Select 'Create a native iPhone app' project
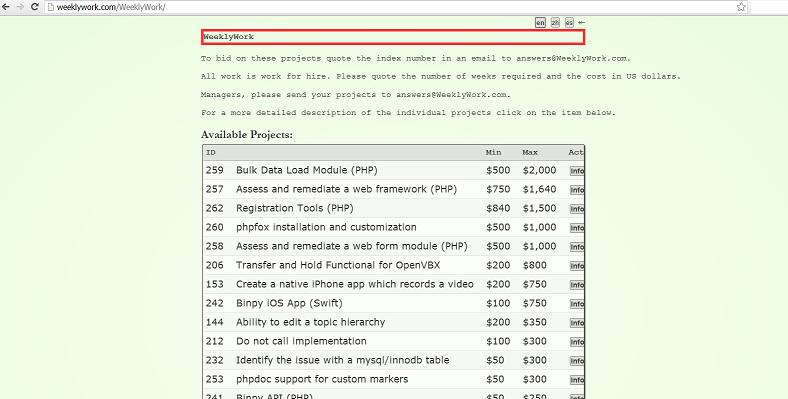This screenshot has height=399, width=788. click(354, 284)
